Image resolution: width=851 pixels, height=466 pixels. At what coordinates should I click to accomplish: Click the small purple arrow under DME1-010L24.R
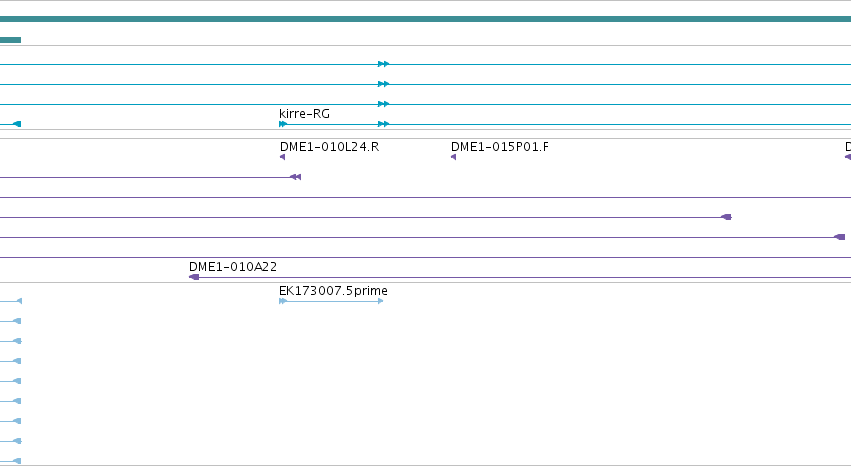(x=282, y=157)
